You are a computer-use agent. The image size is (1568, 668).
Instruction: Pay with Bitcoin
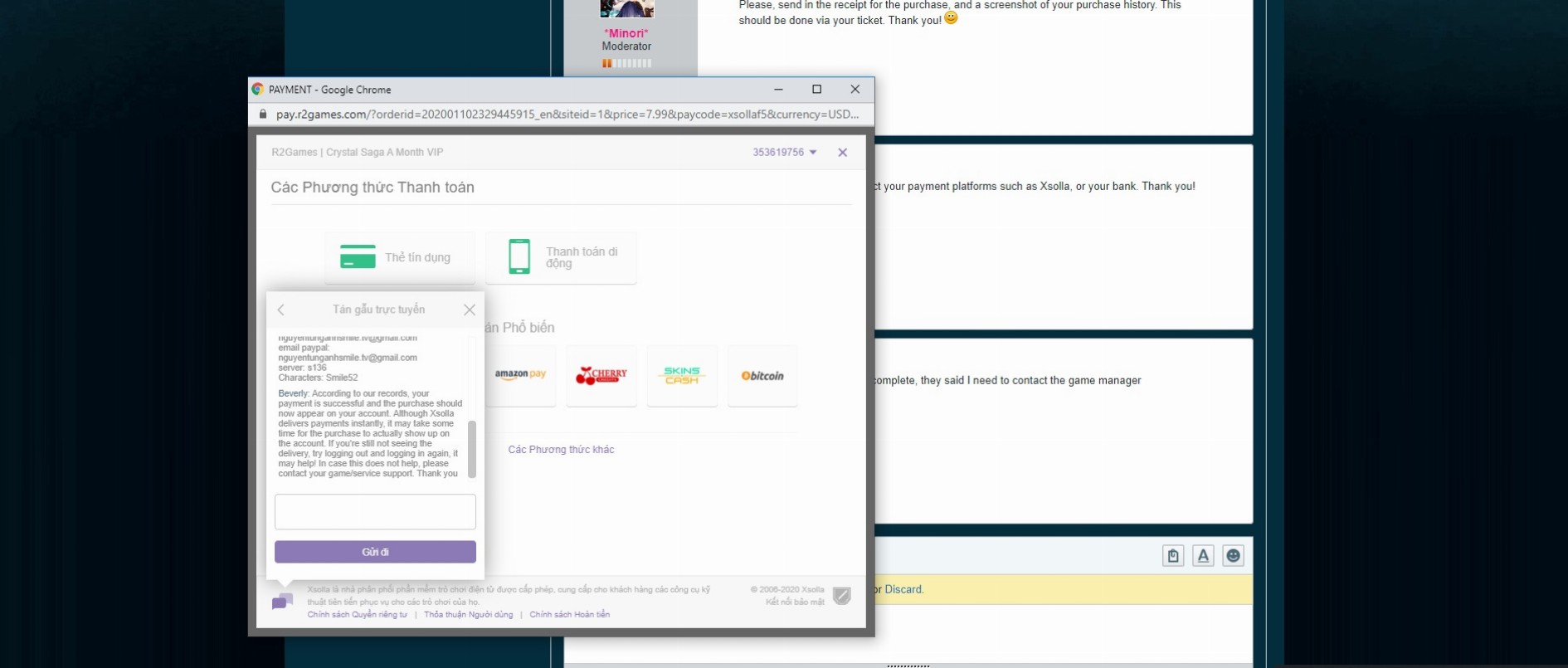(762, 375)
